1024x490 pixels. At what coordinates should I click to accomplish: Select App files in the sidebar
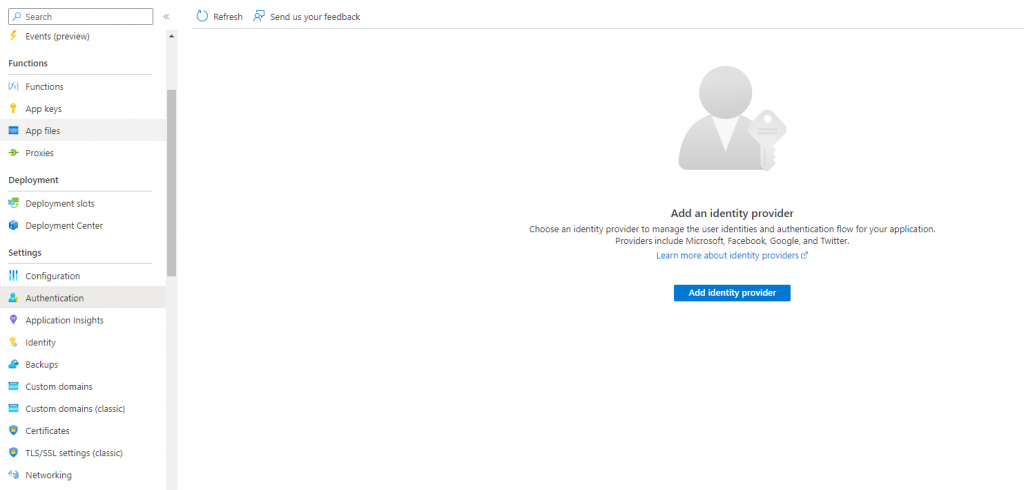pyautogui.click(x=43, y=131)
